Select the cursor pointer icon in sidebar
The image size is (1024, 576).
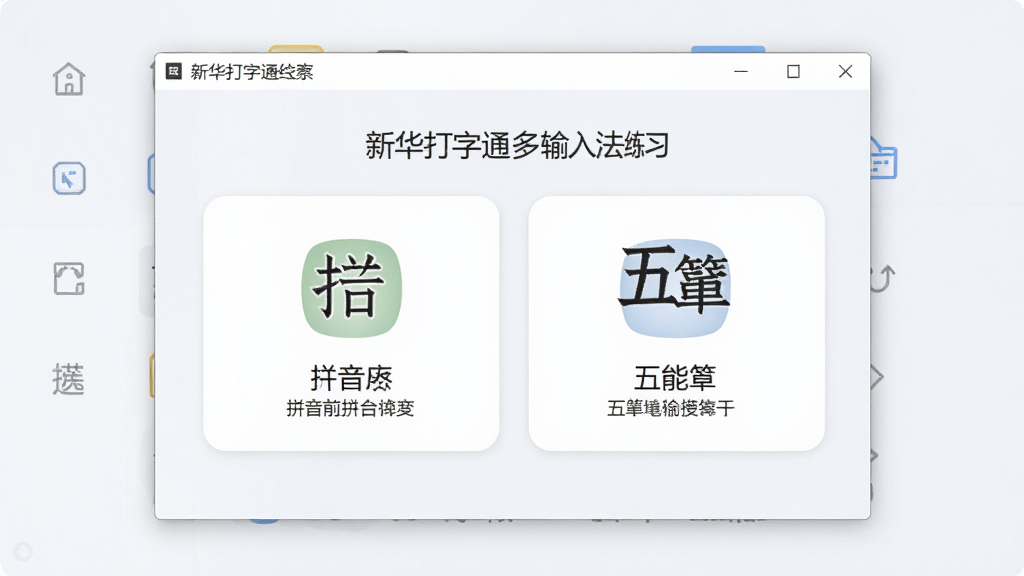(x=69, y=178)
